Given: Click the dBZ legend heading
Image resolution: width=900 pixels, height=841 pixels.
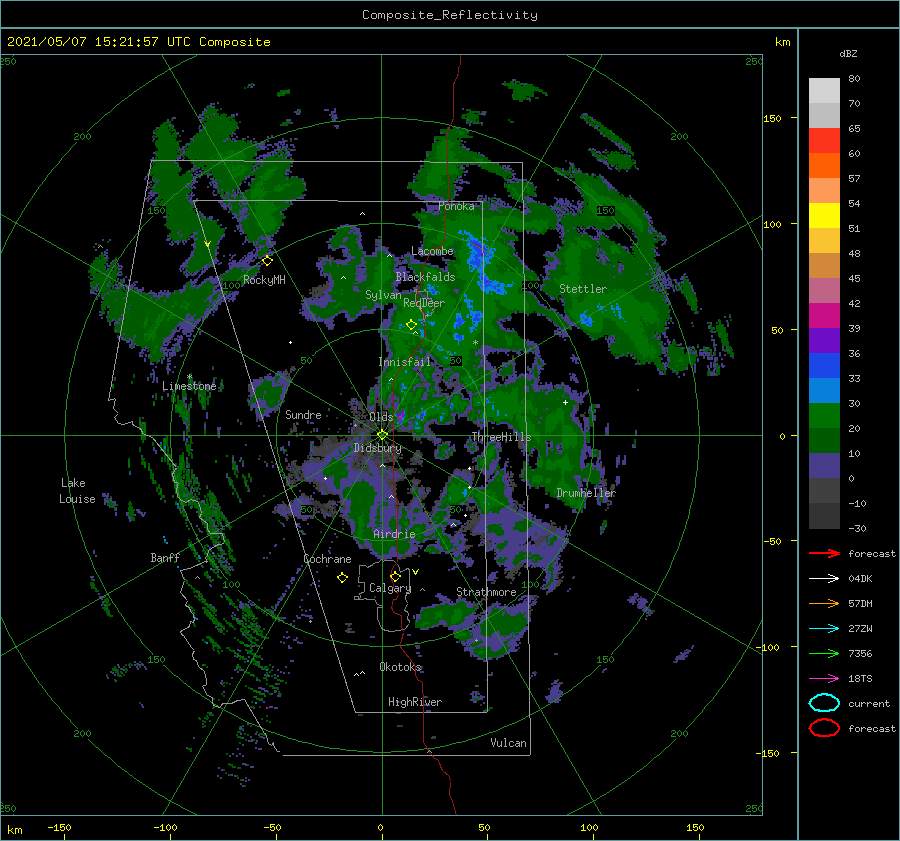Looking at the screenshot, I should [x=848, y=53].
